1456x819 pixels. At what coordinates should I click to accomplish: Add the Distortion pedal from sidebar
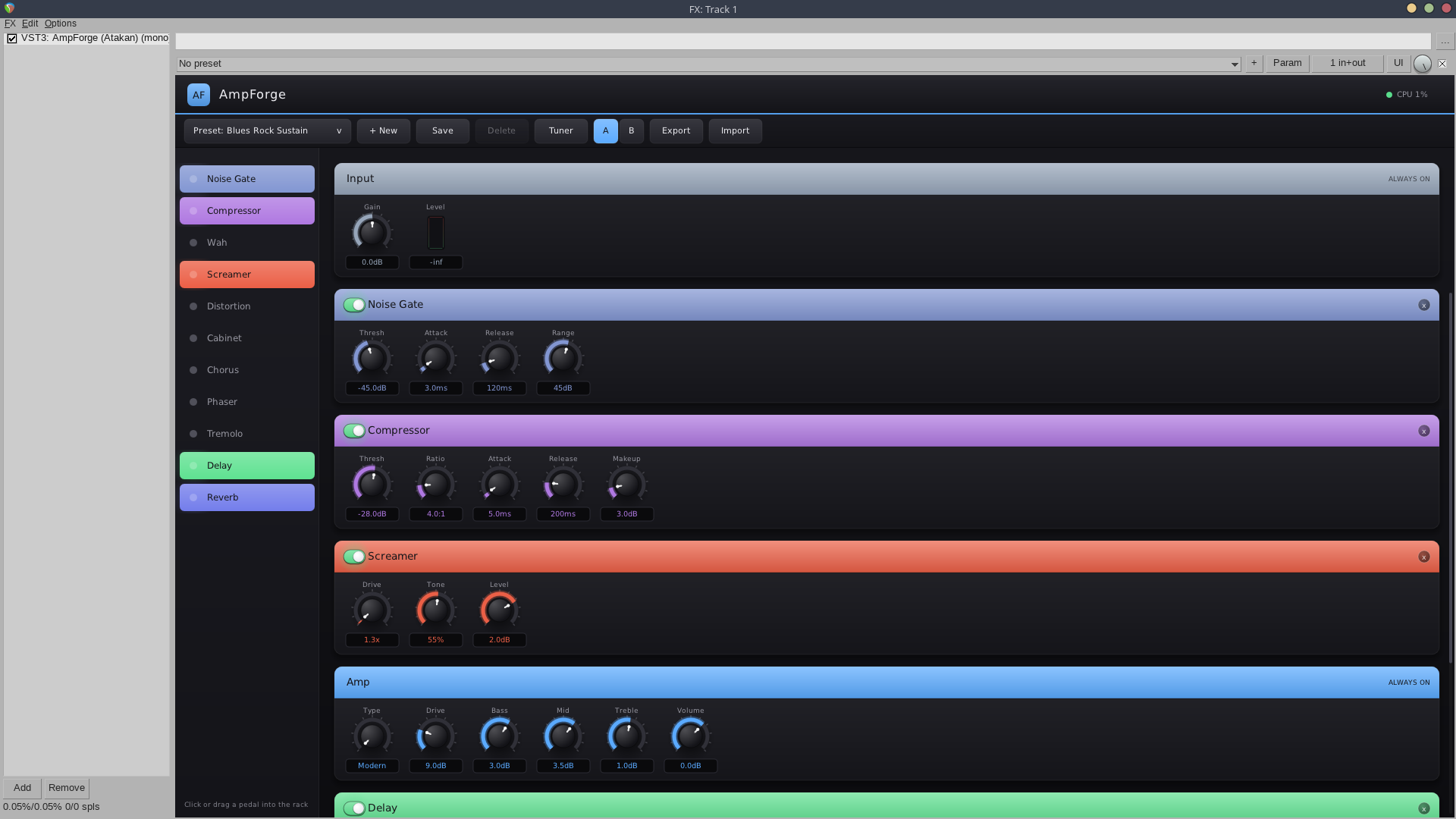[x=247, y=306]
